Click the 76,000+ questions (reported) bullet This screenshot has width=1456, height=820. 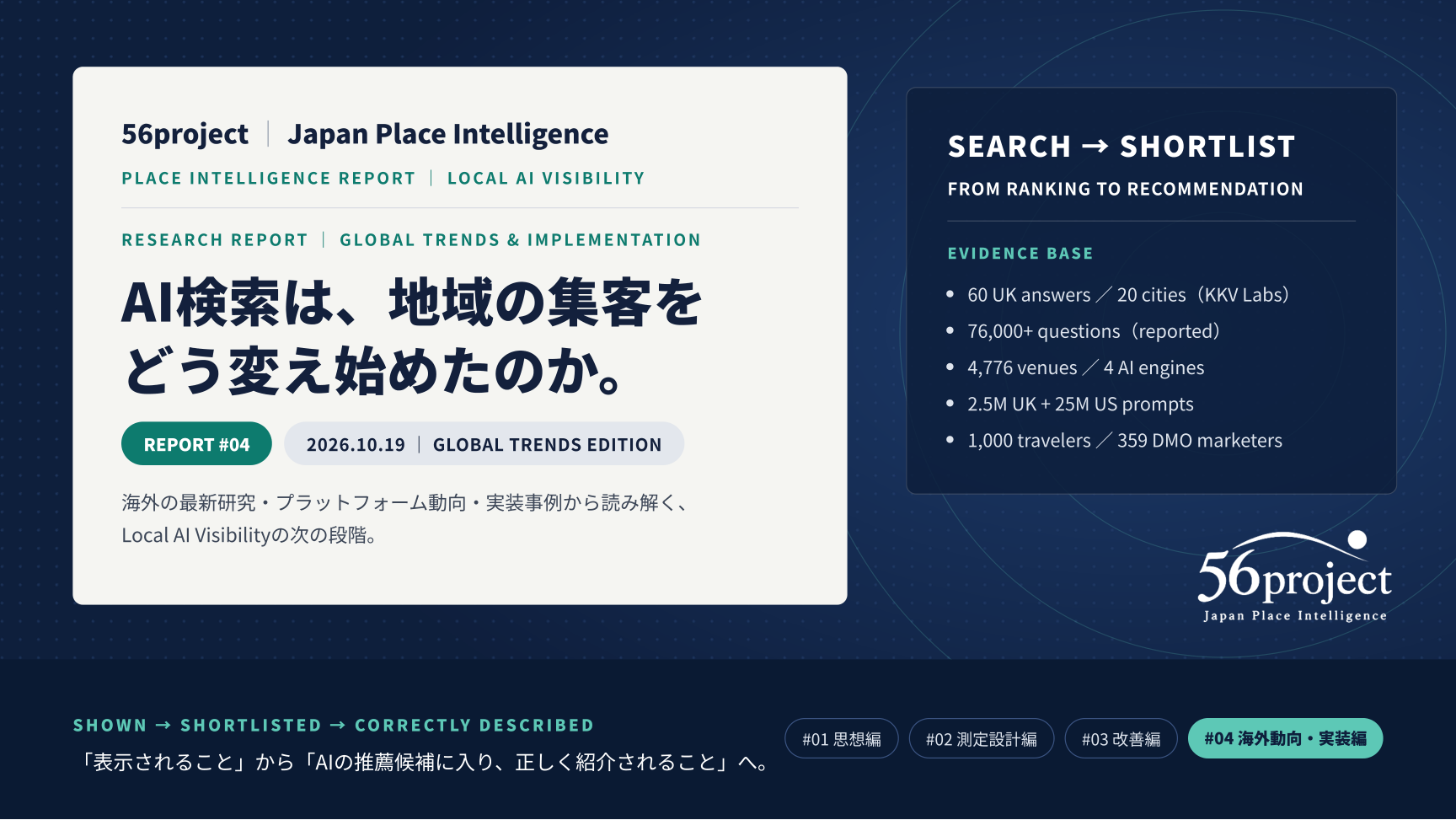(1084, 331)
